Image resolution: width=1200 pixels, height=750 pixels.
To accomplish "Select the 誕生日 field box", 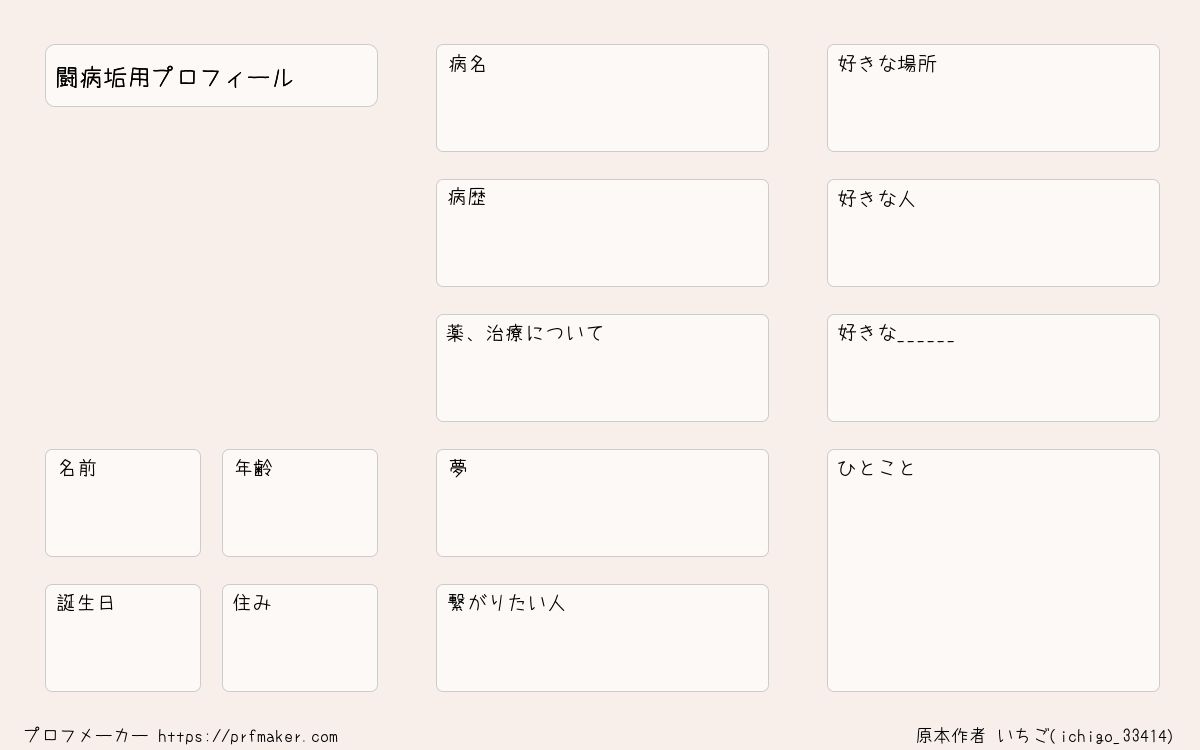I will pyautogui.click(x=123, y=638).
